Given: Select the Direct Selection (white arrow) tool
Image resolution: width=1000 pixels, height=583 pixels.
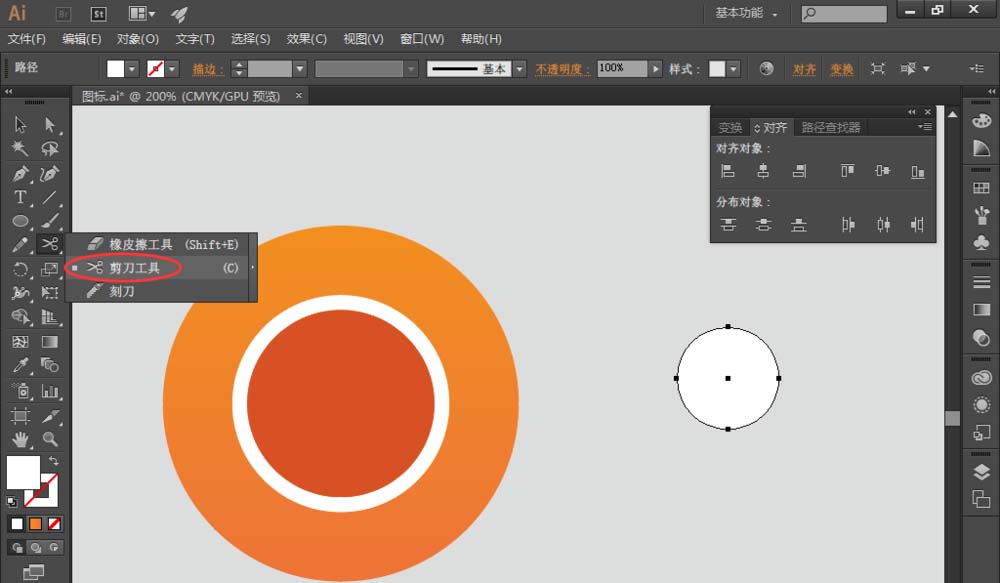Looking at the screenshot, I should pyautogui.click(x=50, y=124).
